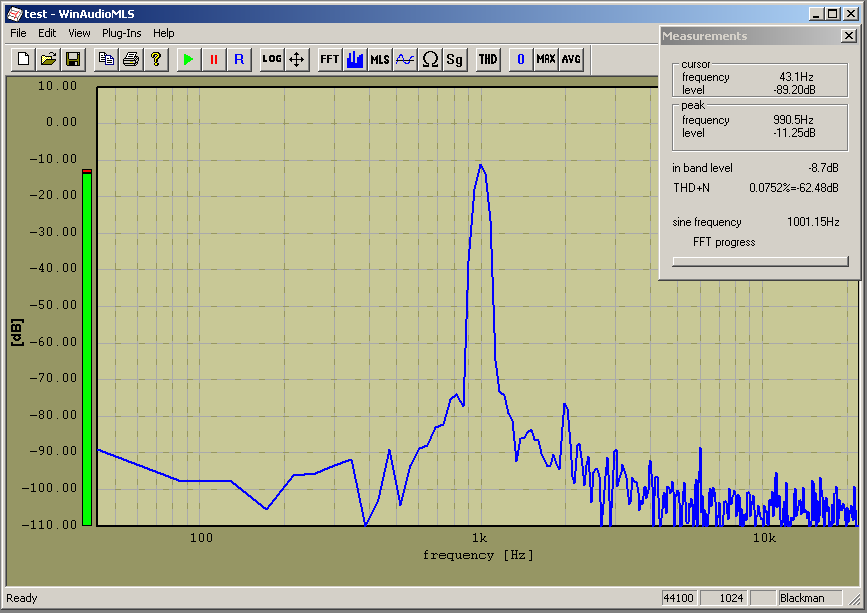This screenshot has width=867, height=613.
Task: Pause measurement with the red pause button
Action: click(213, 59)
